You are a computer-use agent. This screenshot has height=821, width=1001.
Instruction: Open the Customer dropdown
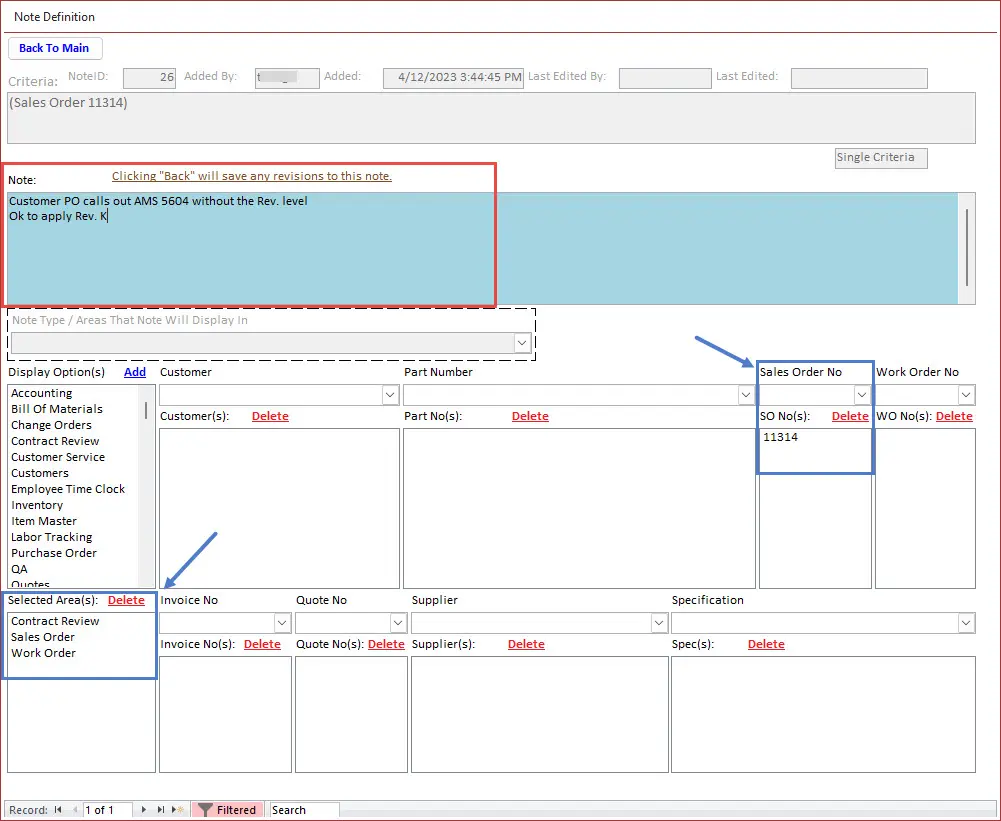pos(390,396)
